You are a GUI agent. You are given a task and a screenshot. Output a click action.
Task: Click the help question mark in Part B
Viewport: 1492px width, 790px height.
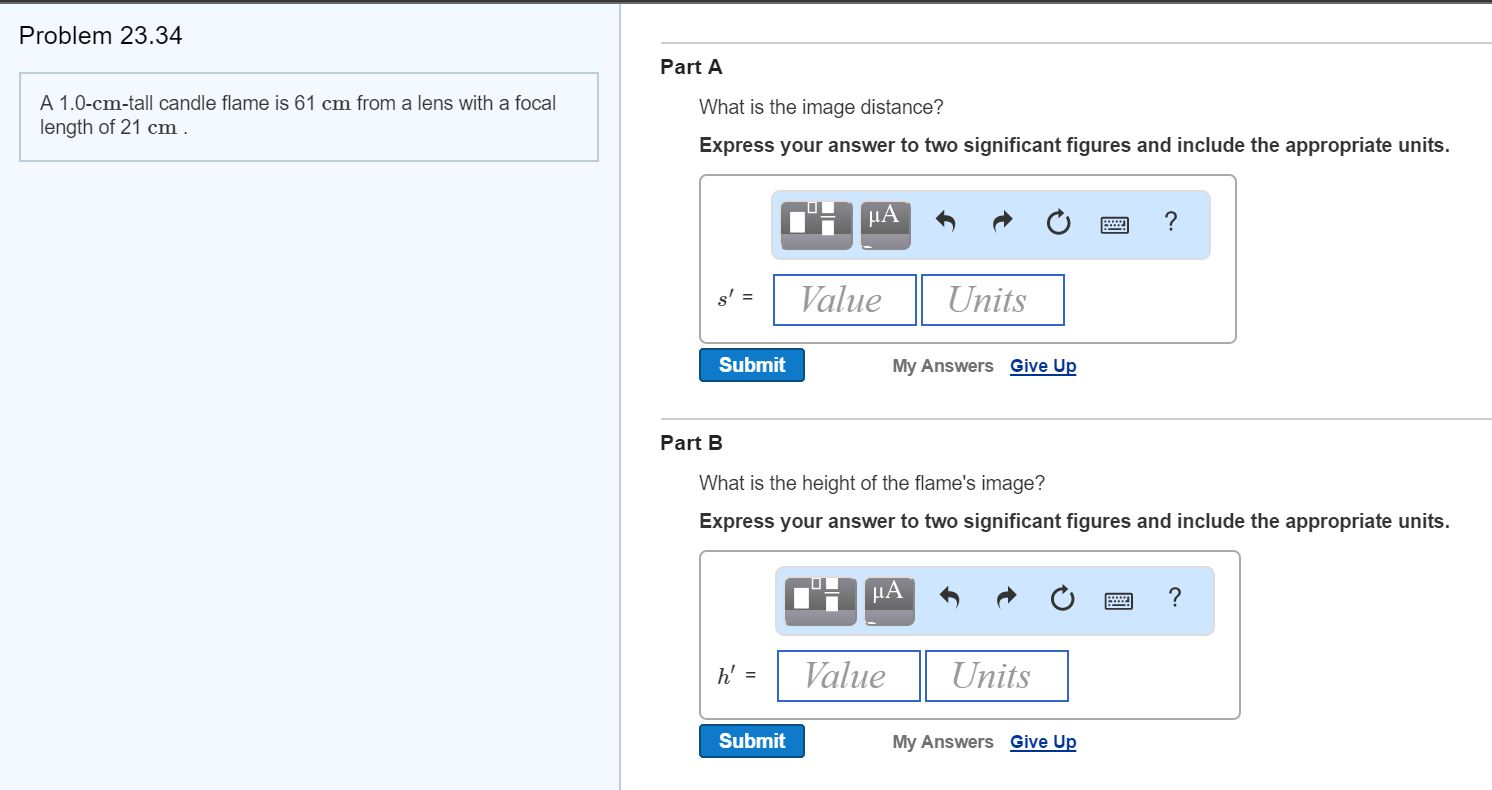1175,598
